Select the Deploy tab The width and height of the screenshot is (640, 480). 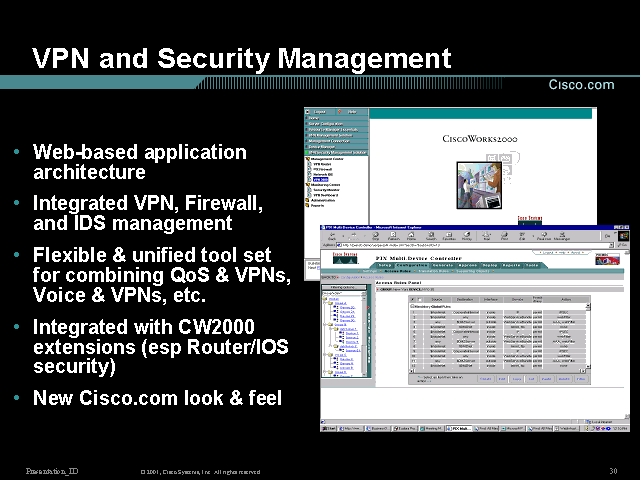[x=489, y=265]
